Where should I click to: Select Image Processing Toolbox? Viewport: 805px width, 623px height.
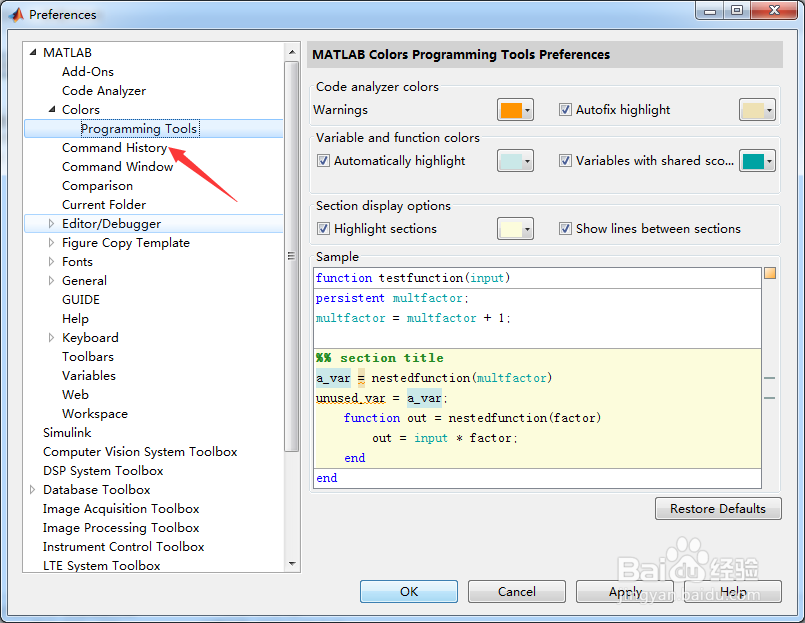[x=121, y=527]
